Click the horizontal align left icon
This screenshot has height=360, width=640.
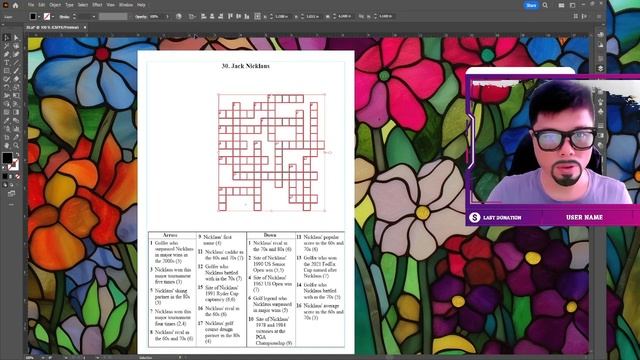(203, 16)
